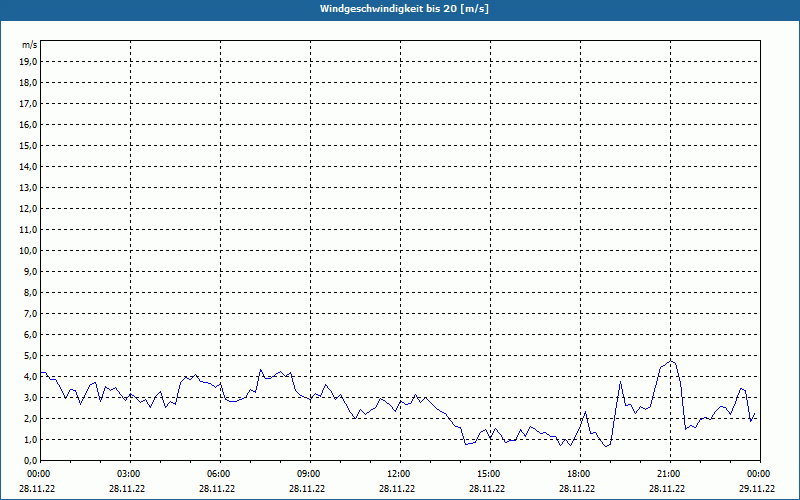Click the '03:00' time label

click(x=131, y=474)
